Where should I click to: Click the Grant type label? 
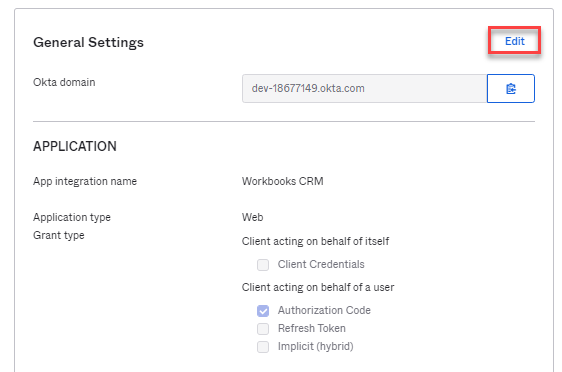click(59, 235)
